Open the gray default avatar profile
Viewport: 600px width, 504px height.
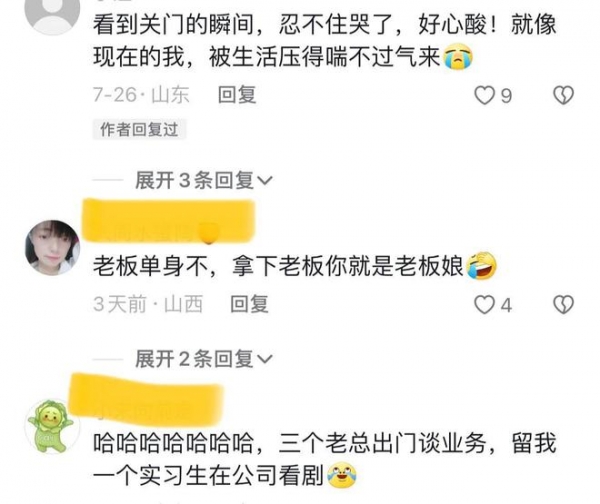(52, 11)
